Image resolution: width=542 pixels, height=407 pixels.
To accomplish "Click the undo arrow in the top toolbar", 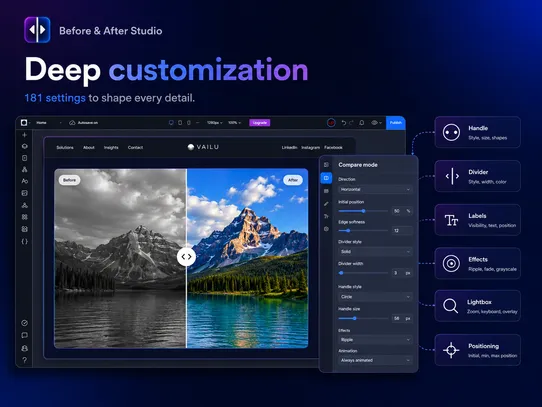I will tap(344, 123).
